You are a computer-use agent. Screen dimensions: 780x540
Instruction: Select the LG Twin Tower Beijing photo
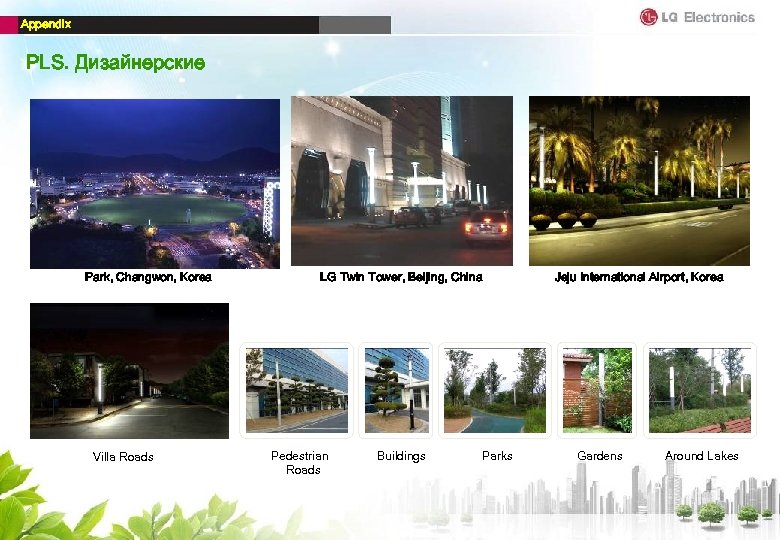[402, 180]
